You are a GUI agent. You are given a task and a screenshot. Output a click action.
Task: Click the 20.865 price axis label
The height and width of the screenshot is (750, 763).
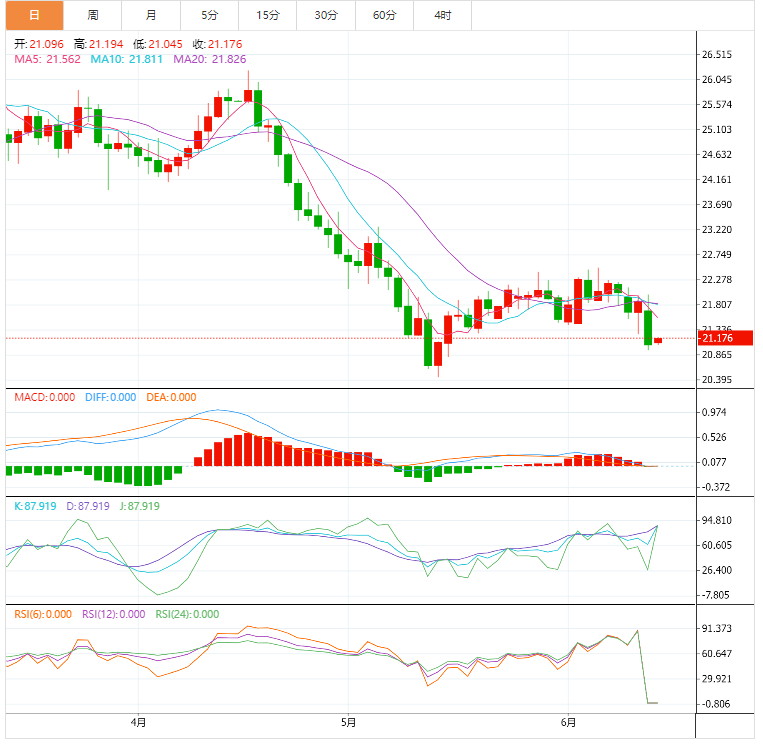click(x=717, y=355)
